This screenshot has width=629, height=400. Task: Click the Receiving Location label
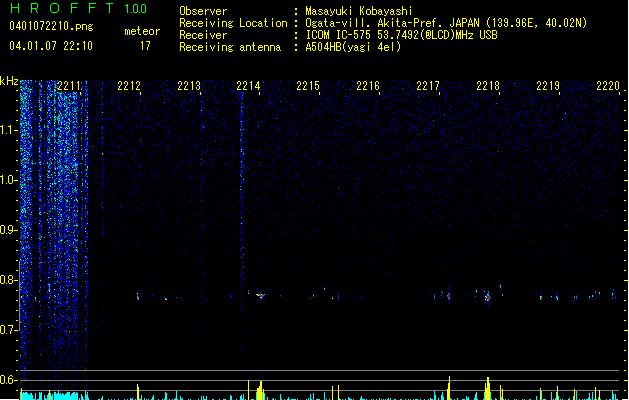(233, 23)
